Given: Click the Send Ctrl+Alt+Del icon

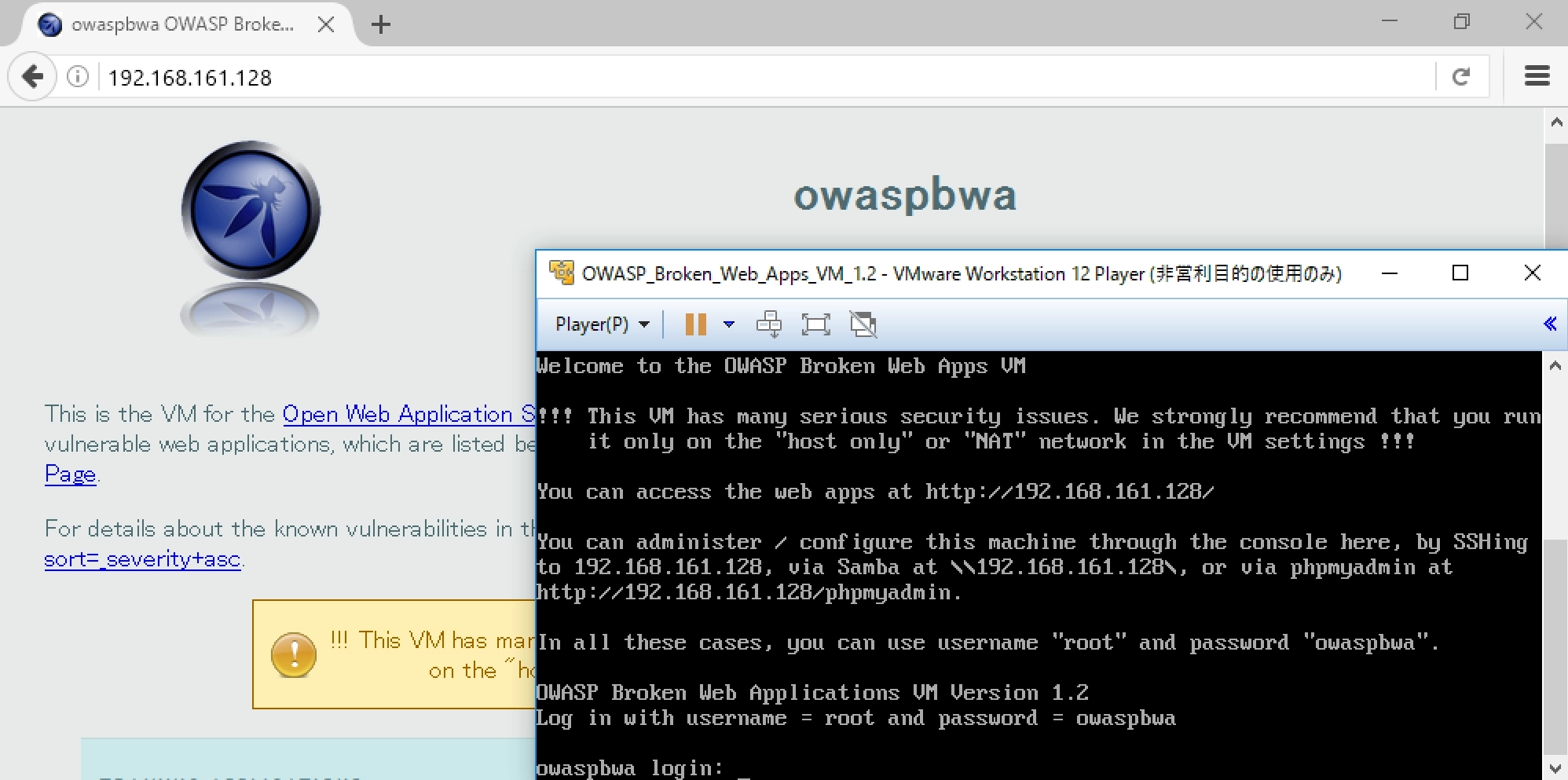Looking at the screenshot, I should (768, 324).
